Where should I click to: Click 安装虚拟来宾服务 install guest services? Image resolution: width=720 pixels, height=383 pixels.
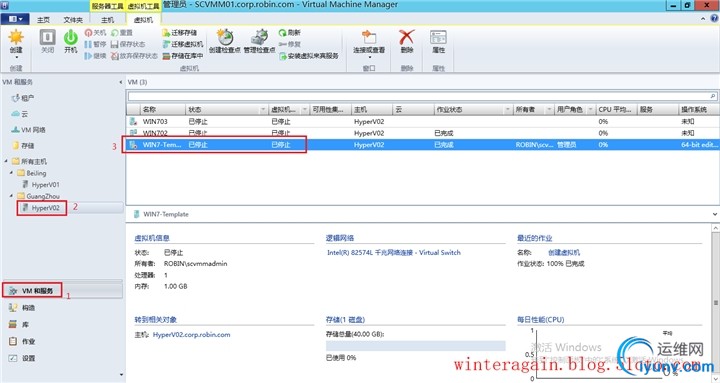coord(309,56)
